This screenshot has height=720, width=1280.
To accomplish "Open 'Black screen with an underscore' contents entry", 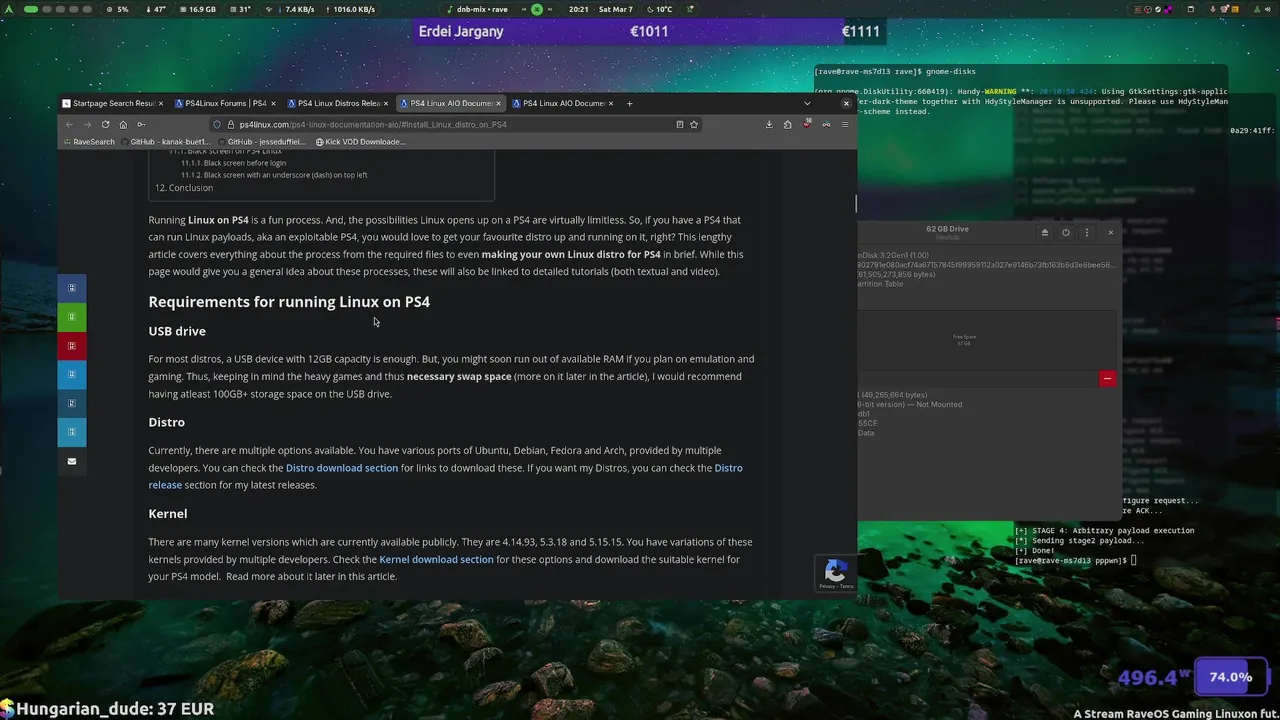I will (274, 175).
